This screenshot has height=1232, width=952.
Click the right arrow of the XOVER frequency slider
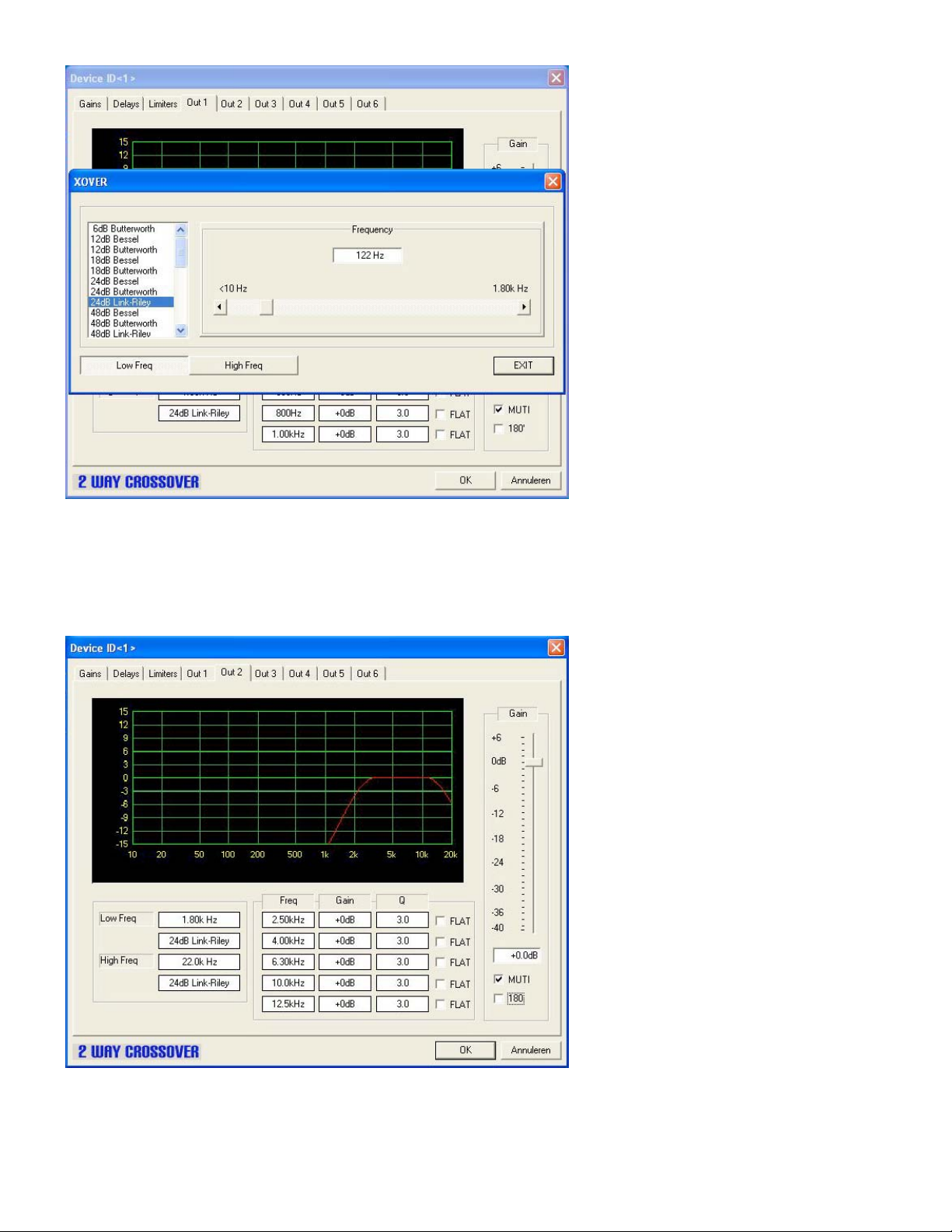[x=524, y=307]
